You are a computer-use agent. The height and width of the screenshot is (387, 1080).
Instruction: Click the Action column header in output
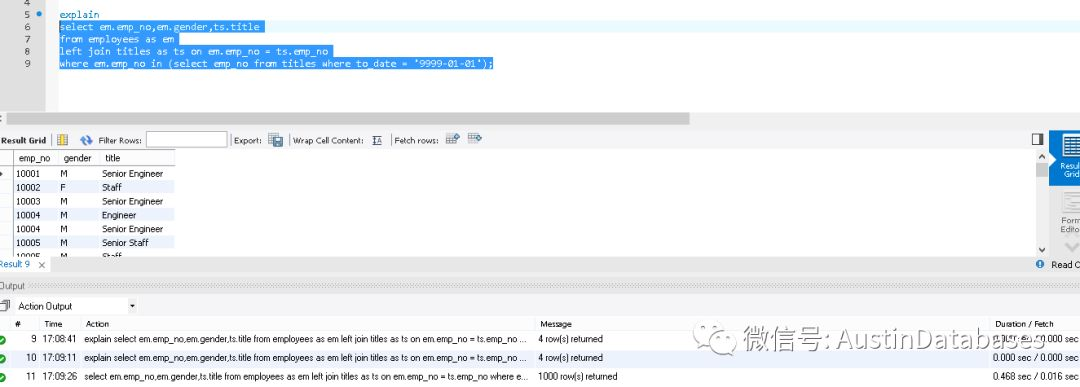tap(97, 324)
